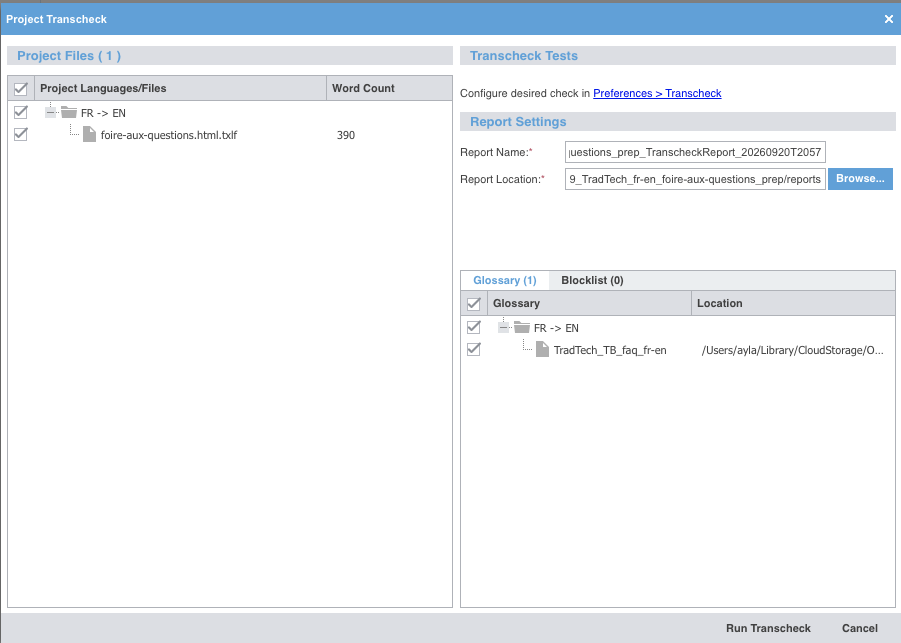Viewport: 901px width, 643px height.
Task: Click the Report Name input field
Action: pos(695,152)
